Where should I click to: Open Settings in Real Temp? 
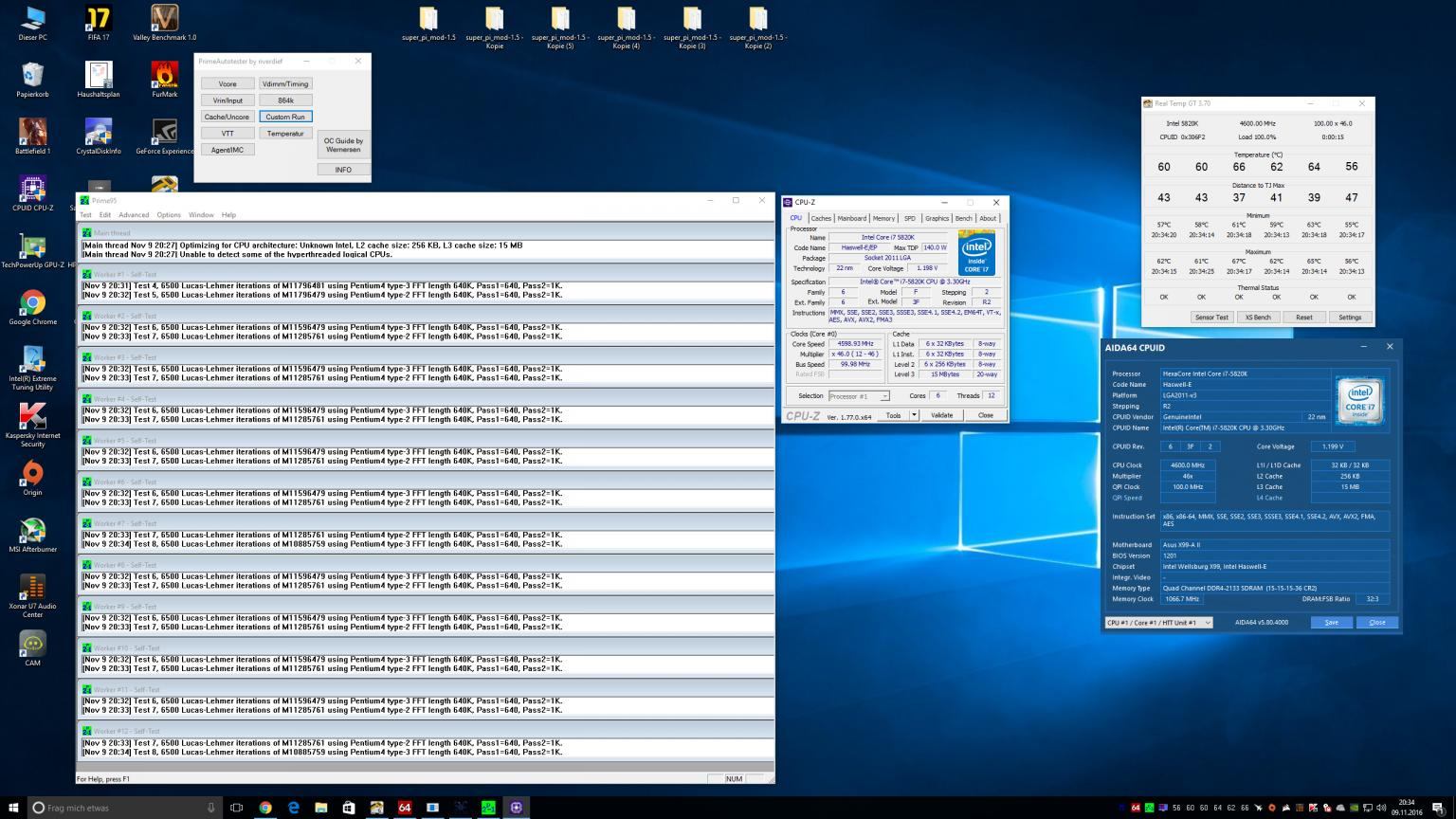[1350, 318]
